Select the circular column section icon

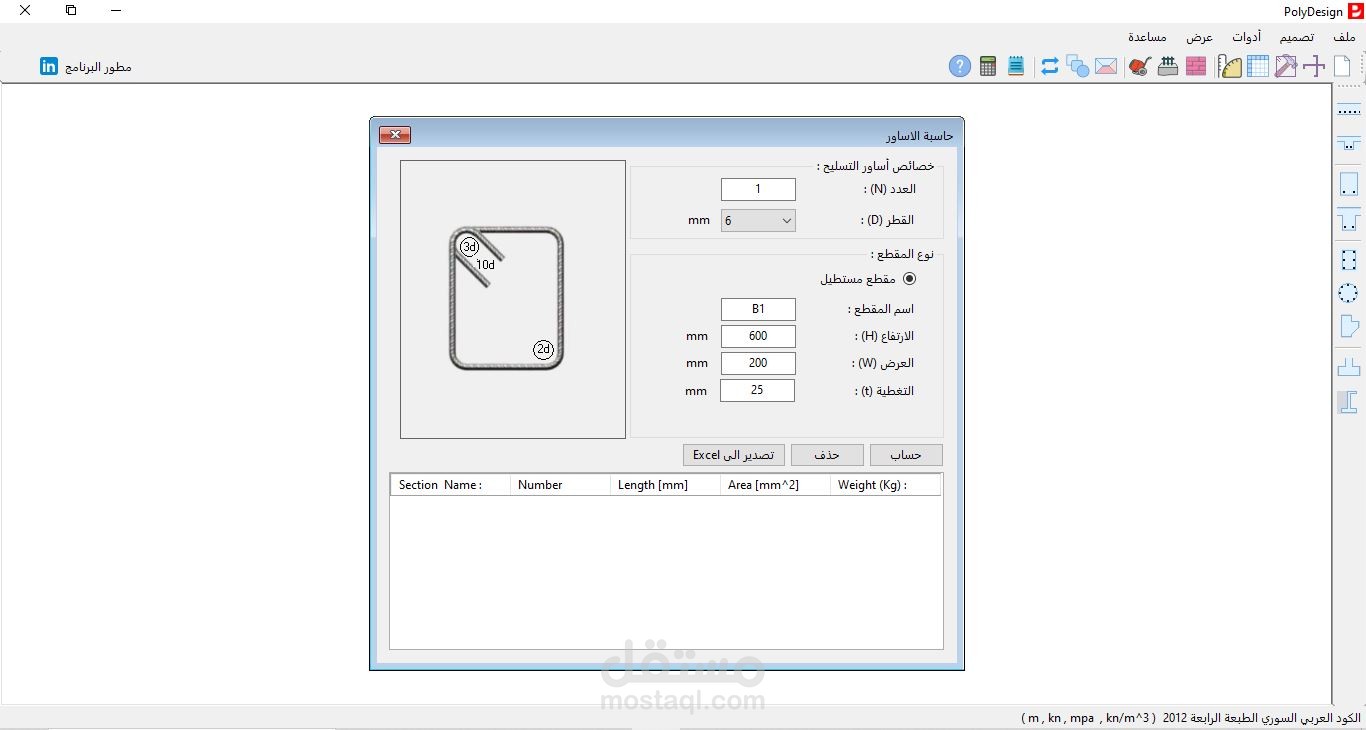[x=1349, y=293]
